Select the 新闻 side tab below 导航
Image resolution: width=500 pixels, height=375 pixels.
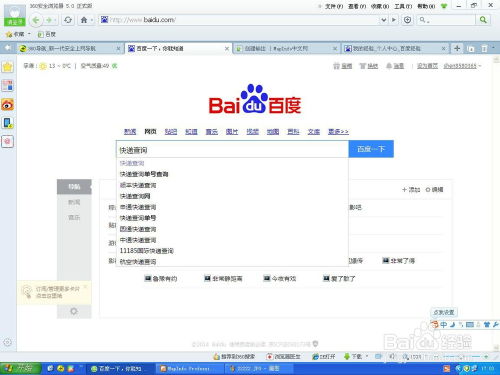(x=74, y=202)
